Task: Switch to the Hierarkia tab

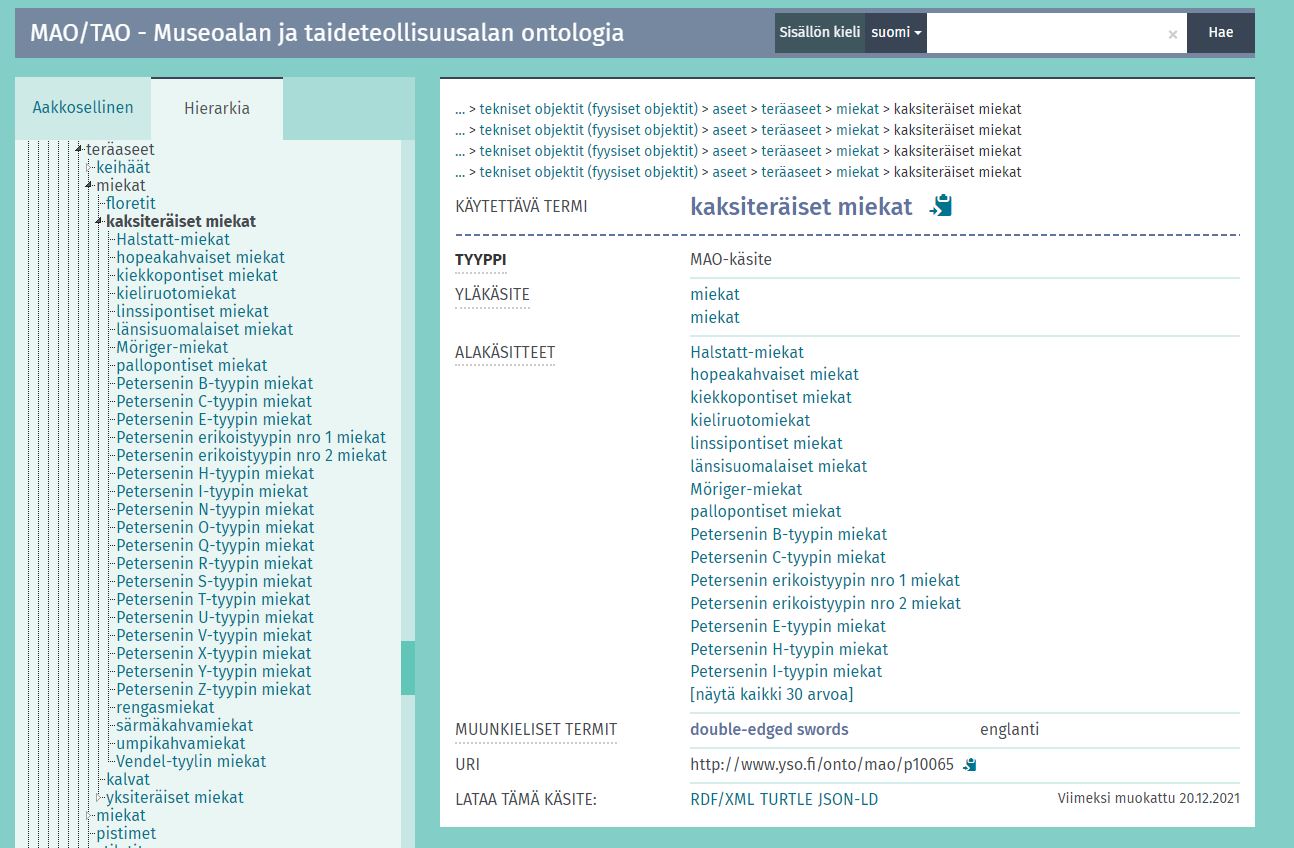Action: coord(217,108)
